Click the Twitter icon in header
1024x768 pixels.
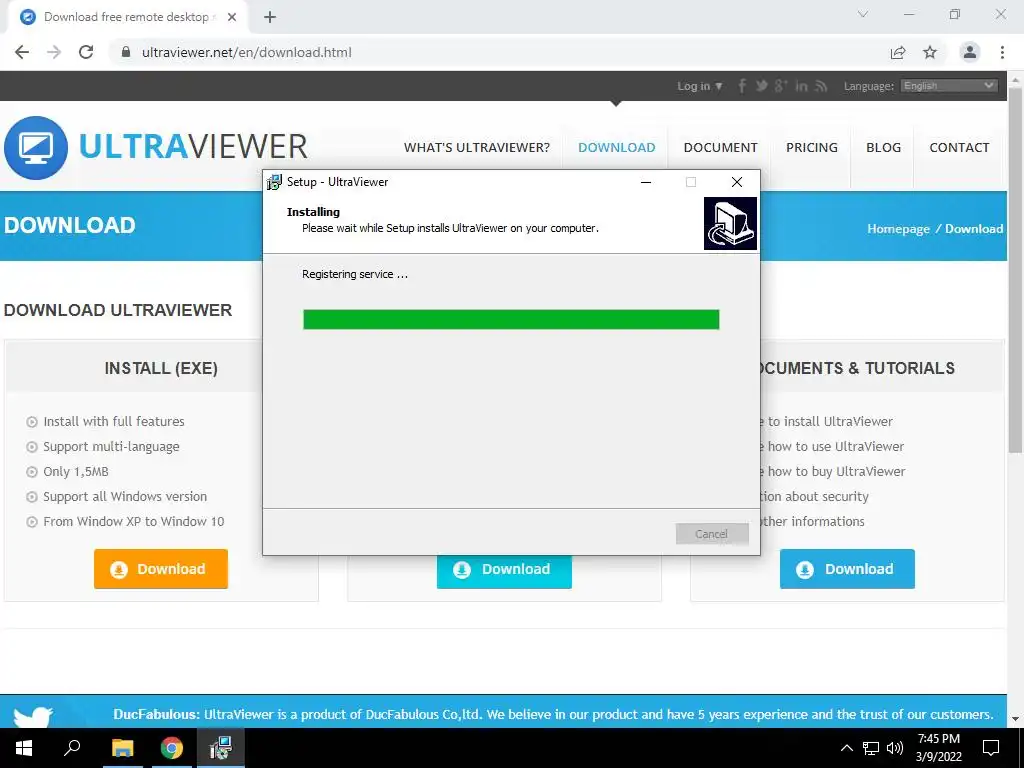click(761, 86)
